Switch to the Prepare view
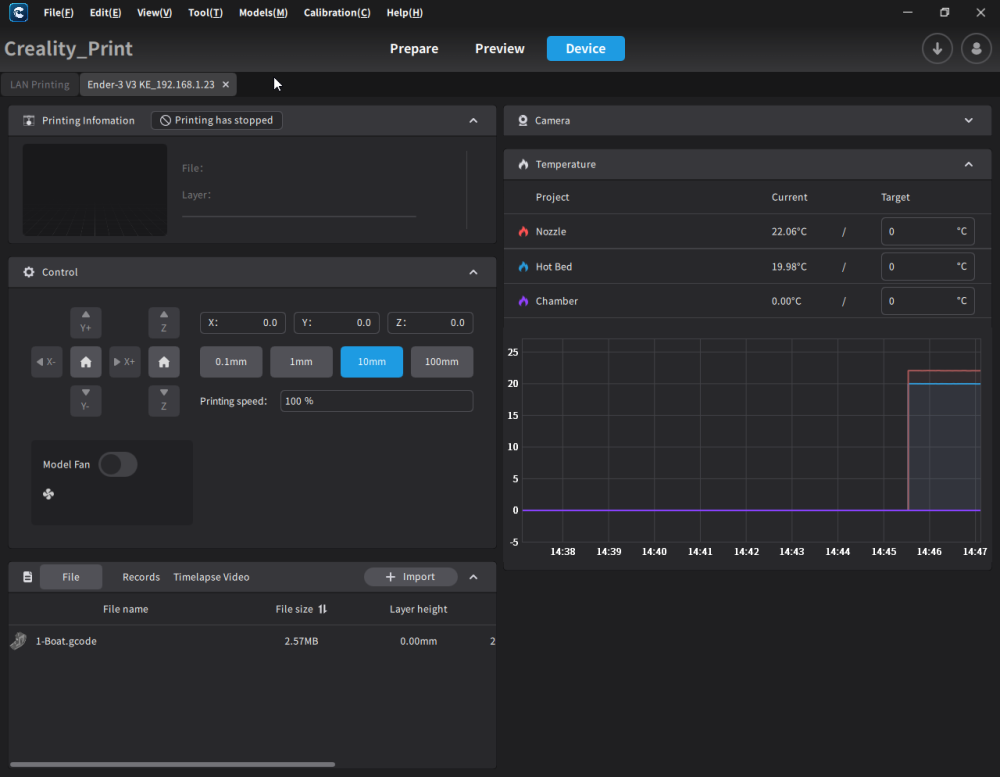The height and width of the screenshot is (777, 1000). [414, 48]
